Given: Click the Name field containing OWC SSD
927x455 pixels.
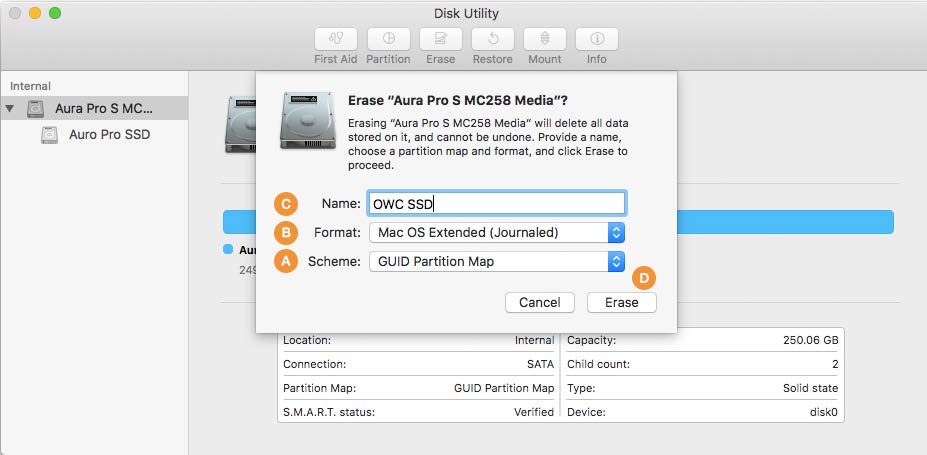Looking at the screenshot, I should [x=497, y=204].
